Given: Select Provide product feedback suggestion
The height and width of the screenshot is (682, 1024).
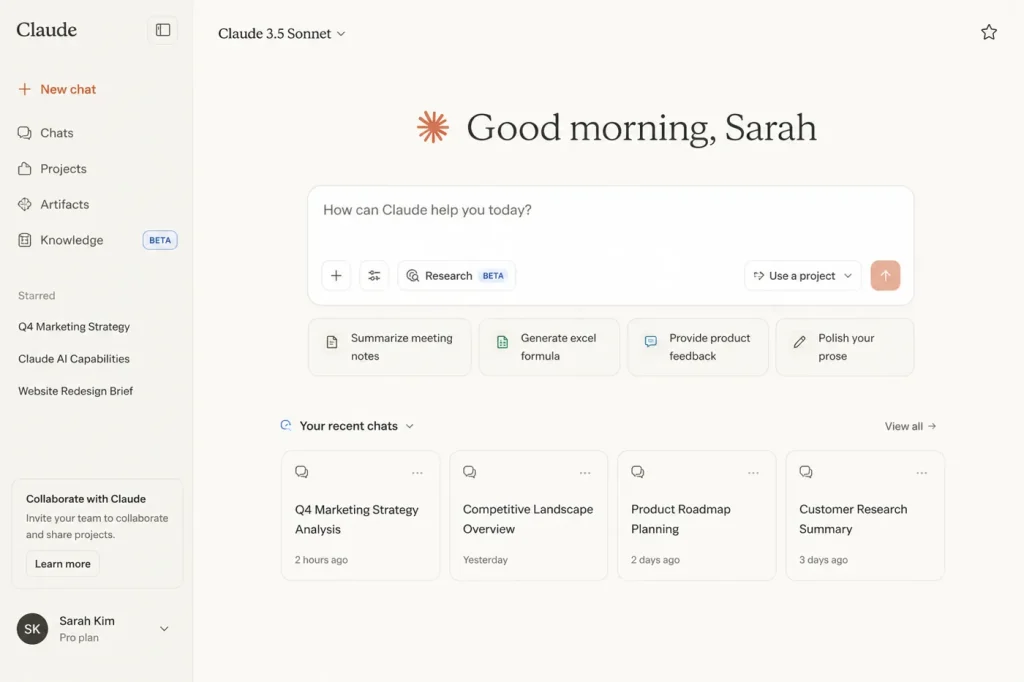Looking at the screenshot, I should coord(698,347).
